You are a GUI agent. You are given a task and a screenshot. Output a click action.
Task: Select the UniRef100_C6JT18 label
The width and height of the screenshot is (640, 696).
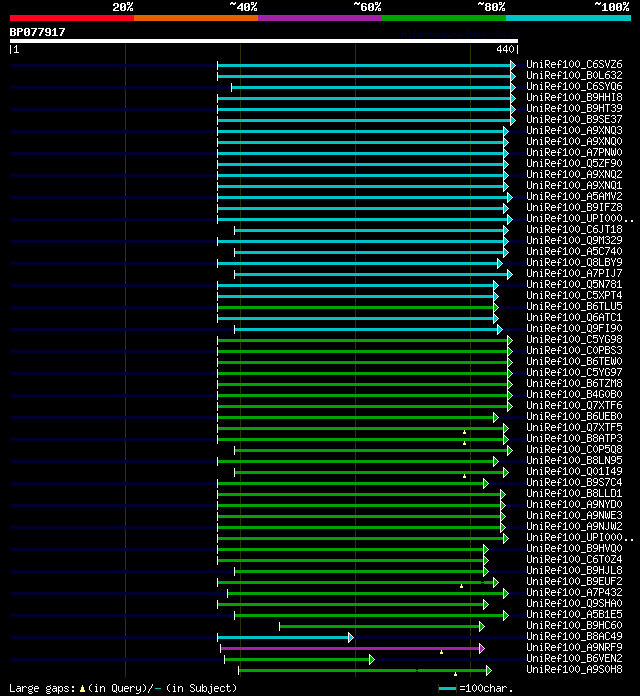(574, 229)
